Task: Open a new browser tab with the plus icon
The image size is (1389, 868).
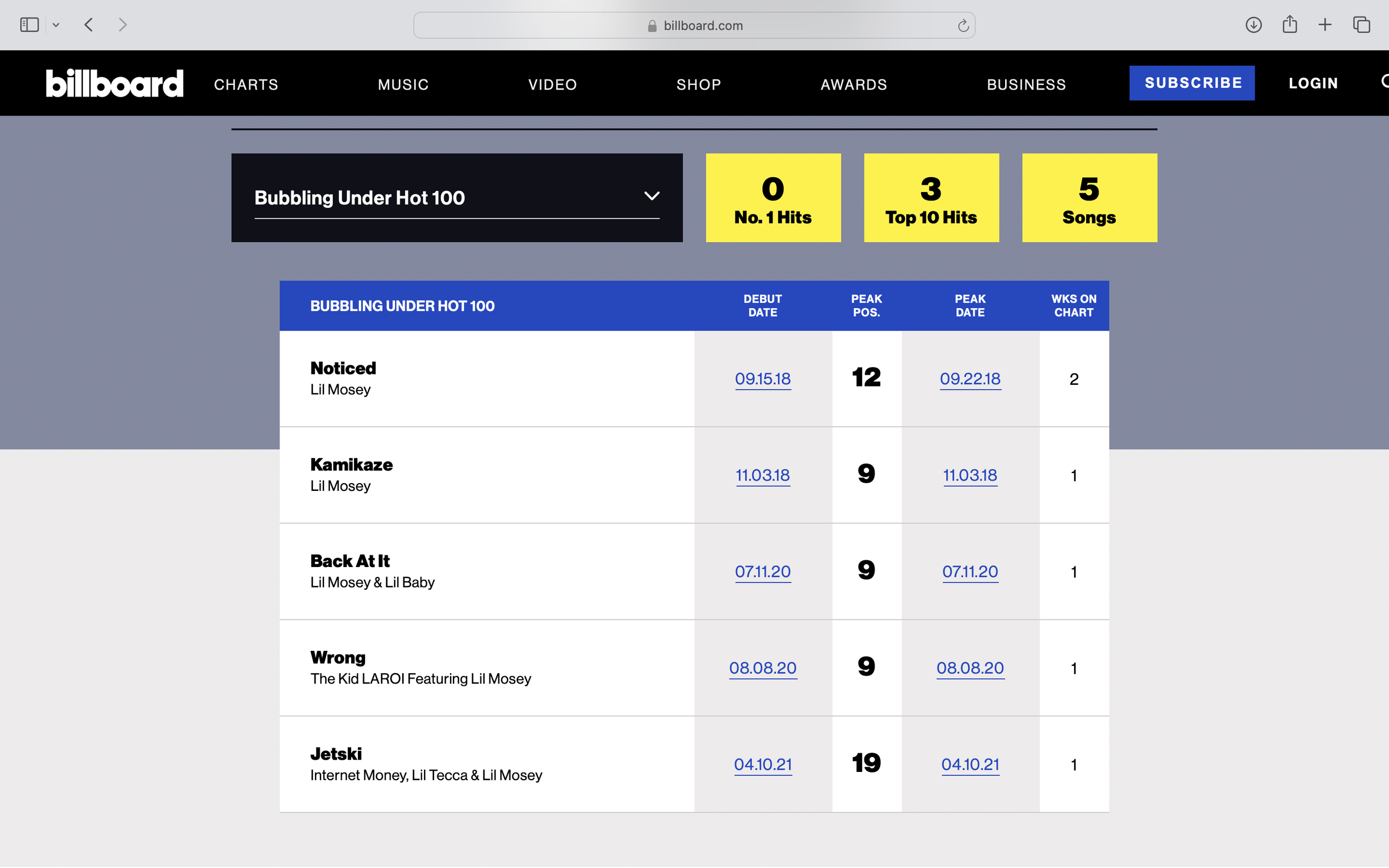Action: point(1325,24)
